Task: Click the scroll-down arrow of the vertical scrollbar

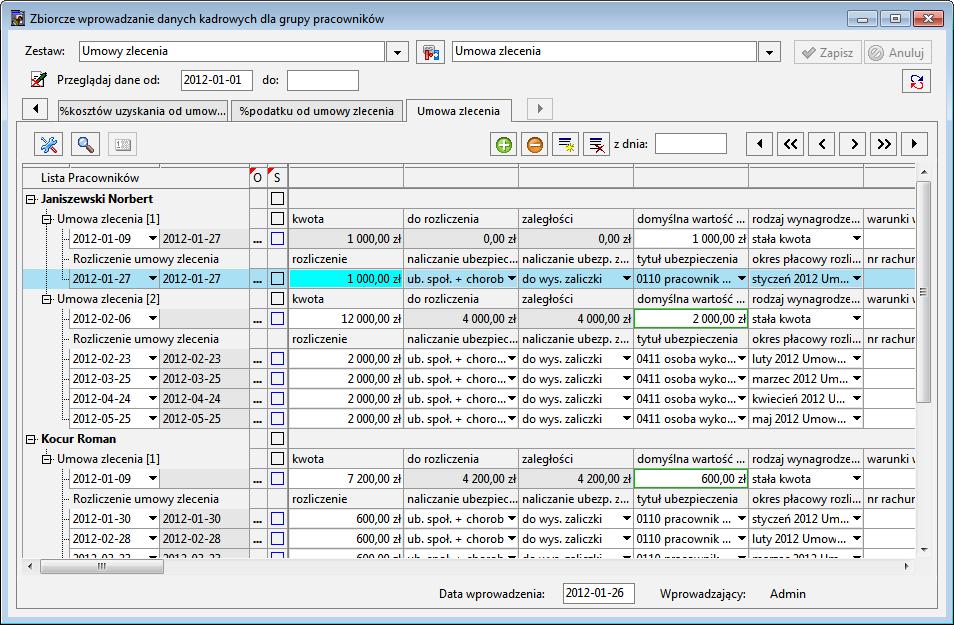Action: click(x=924, y=550)
